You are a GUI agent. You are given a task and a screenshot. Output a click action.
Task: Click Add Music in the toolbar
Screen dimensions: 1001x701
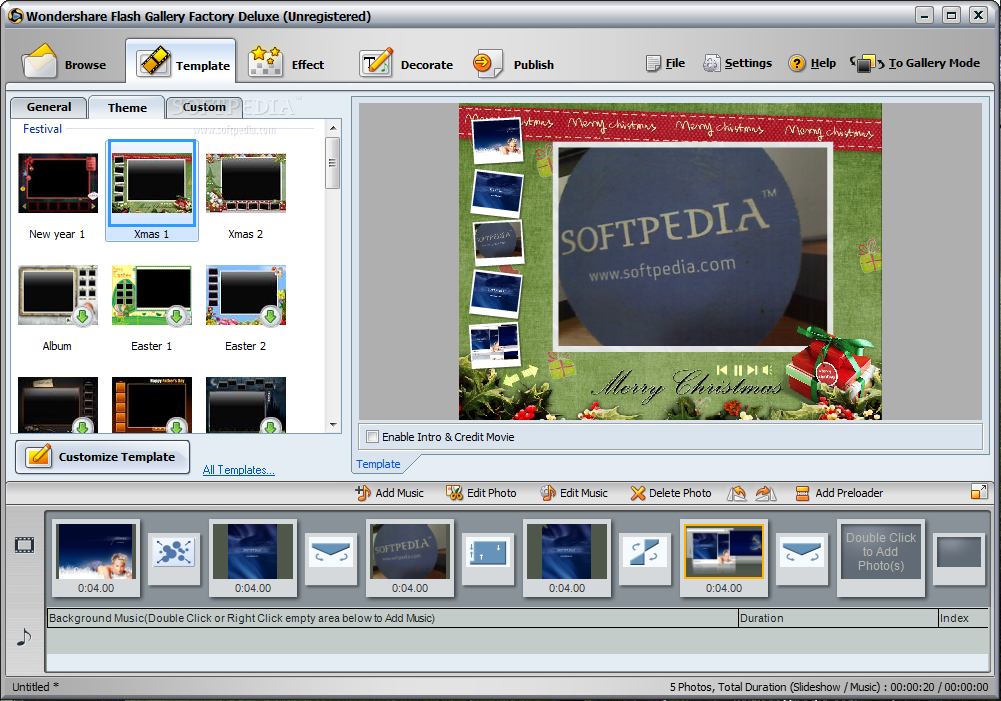point(389,493)
